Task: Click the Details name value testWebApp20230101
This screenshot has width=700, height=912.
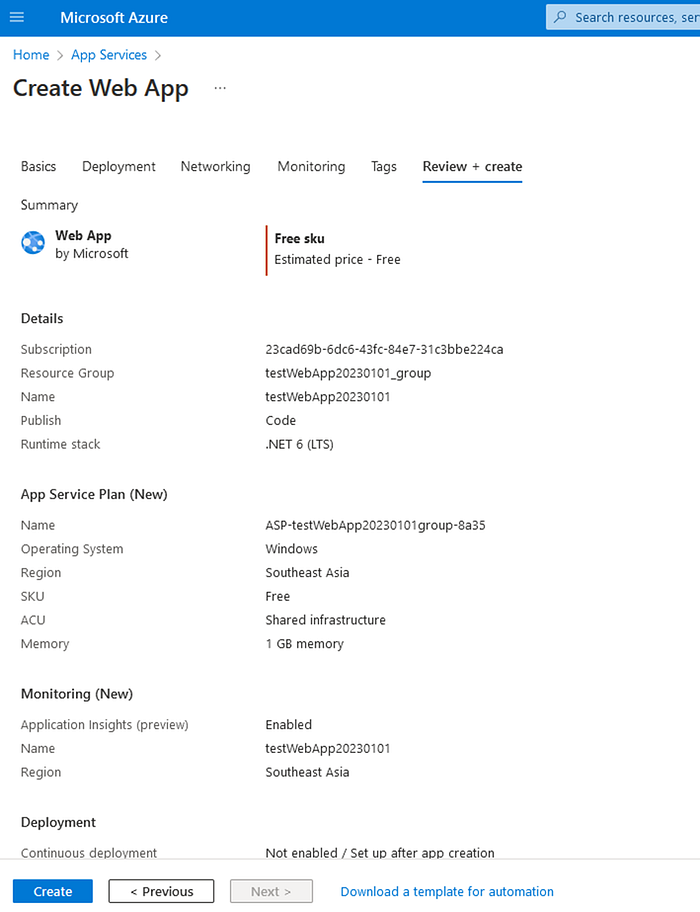Action: (x=328, y=397)
